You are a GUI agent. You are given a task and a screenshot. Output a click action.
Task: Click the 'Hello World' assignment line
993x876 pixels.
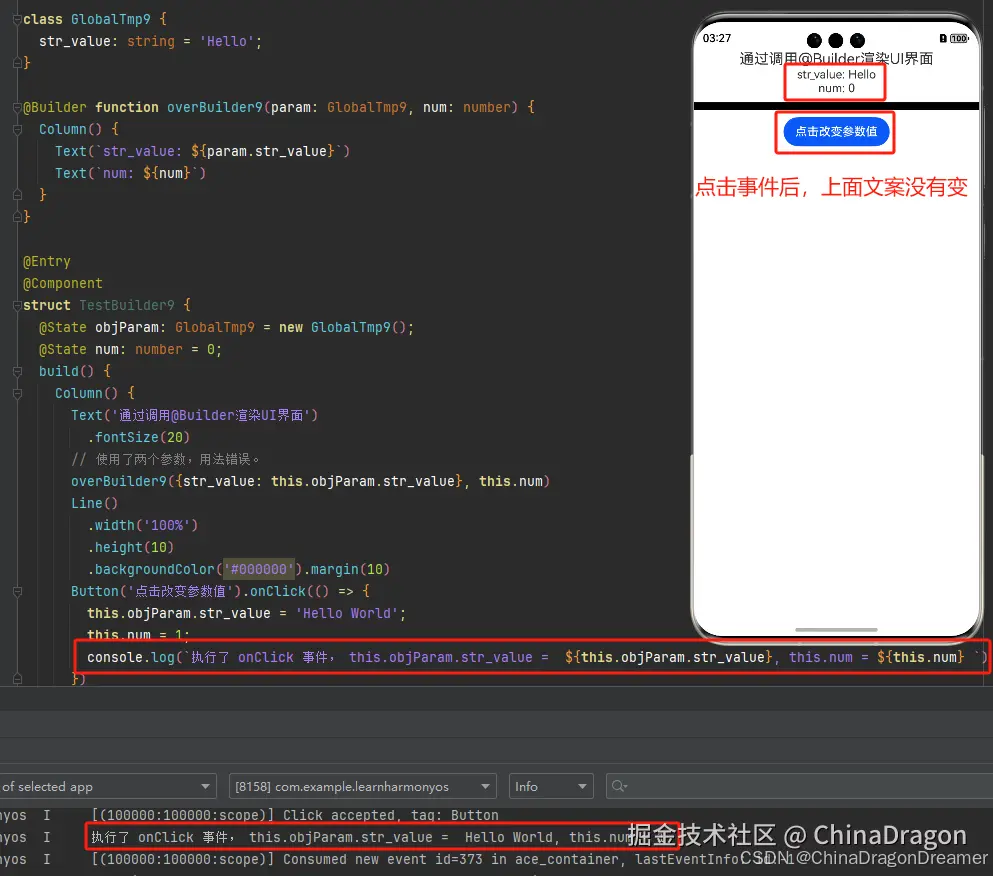[x=246, y=613]
